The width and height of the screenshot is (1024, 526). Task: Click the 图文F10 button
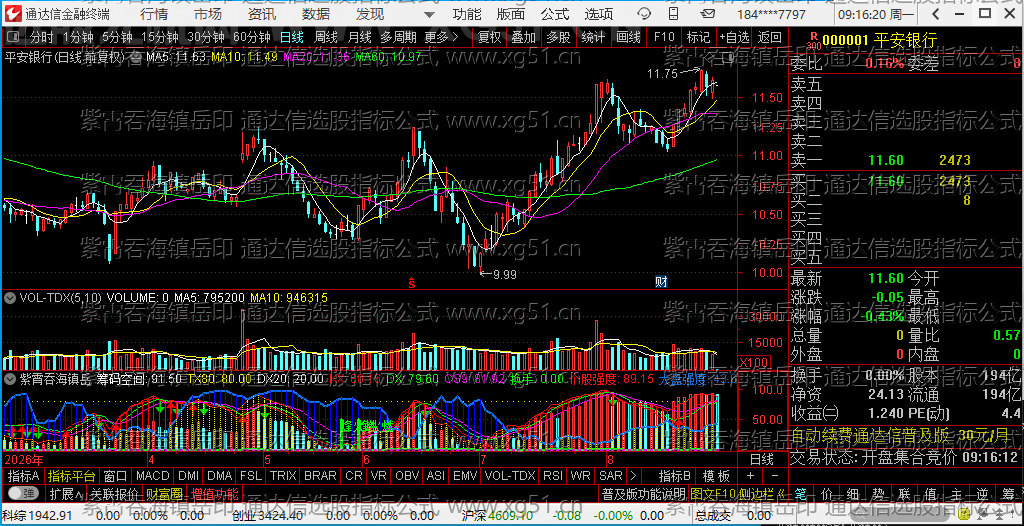pyautogui.click(x=715, y=493)
